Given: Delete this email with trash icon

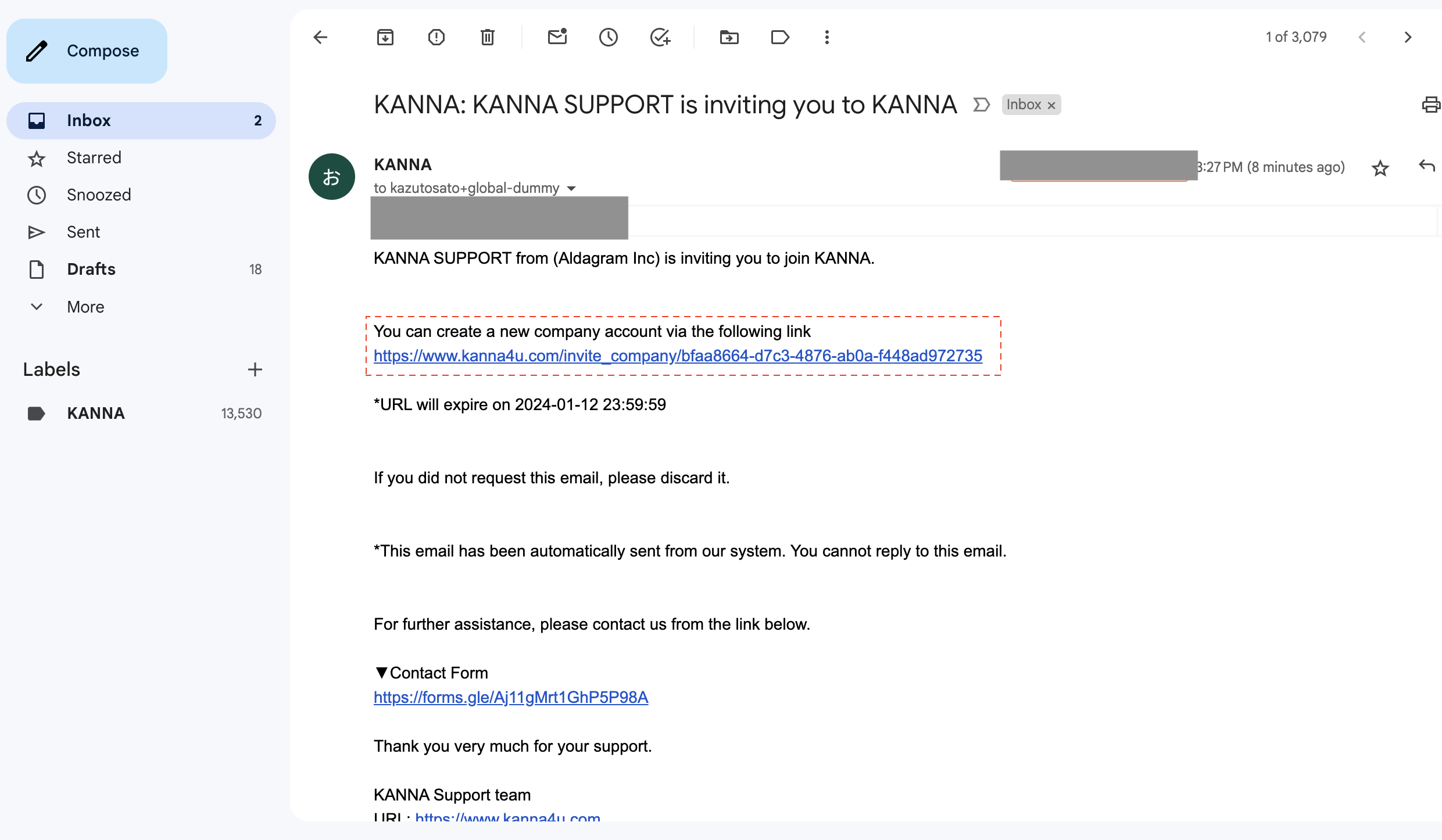Looking at the screenshot, I should [x=487, y=37].
